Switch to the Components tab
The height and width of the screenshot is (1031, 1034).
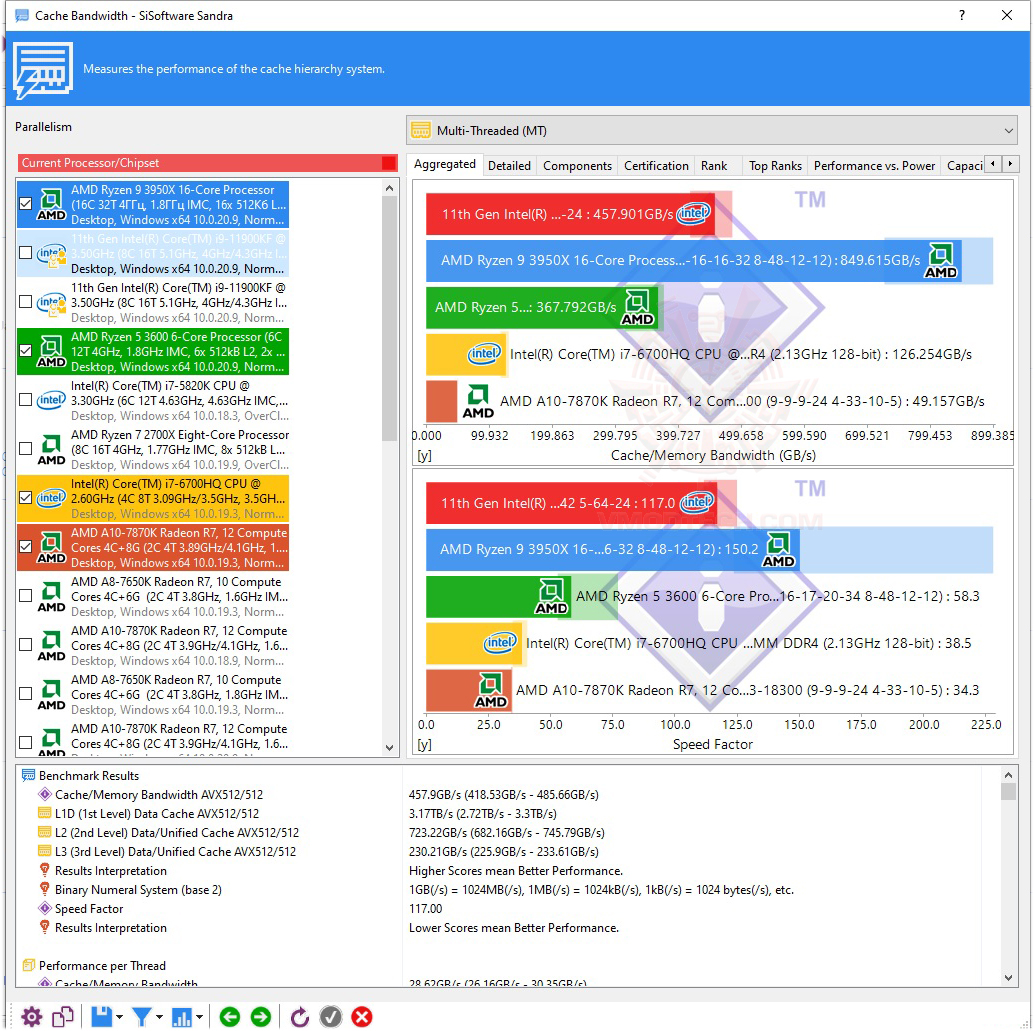577,166
